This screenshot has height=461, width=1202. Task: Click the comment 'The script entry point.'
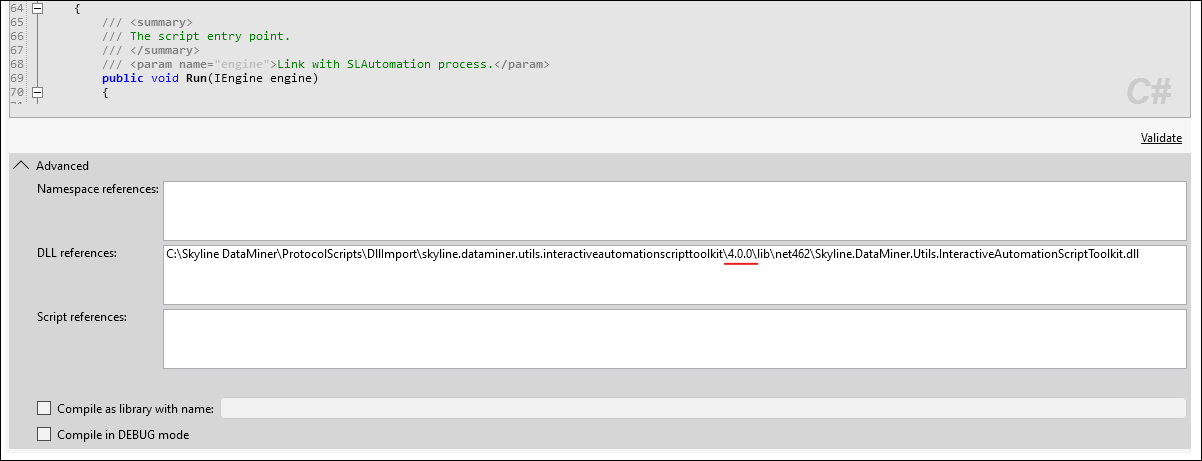[209, 36]
